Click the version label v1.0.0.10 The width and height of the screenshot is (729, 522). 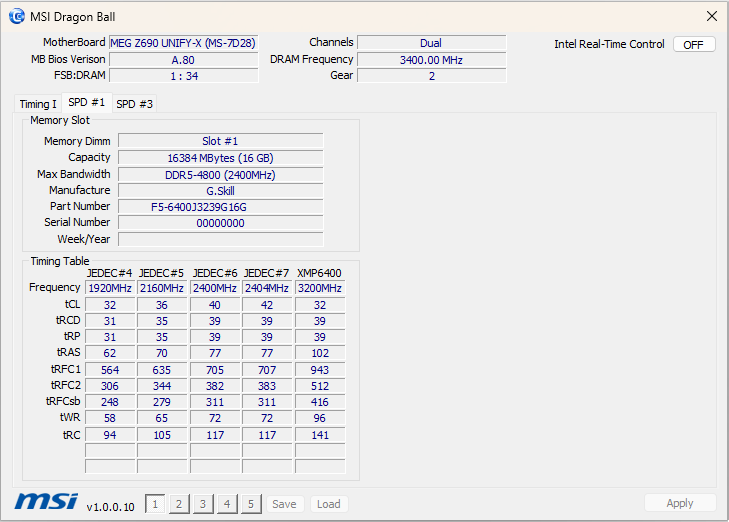click(x=111, y=507)
